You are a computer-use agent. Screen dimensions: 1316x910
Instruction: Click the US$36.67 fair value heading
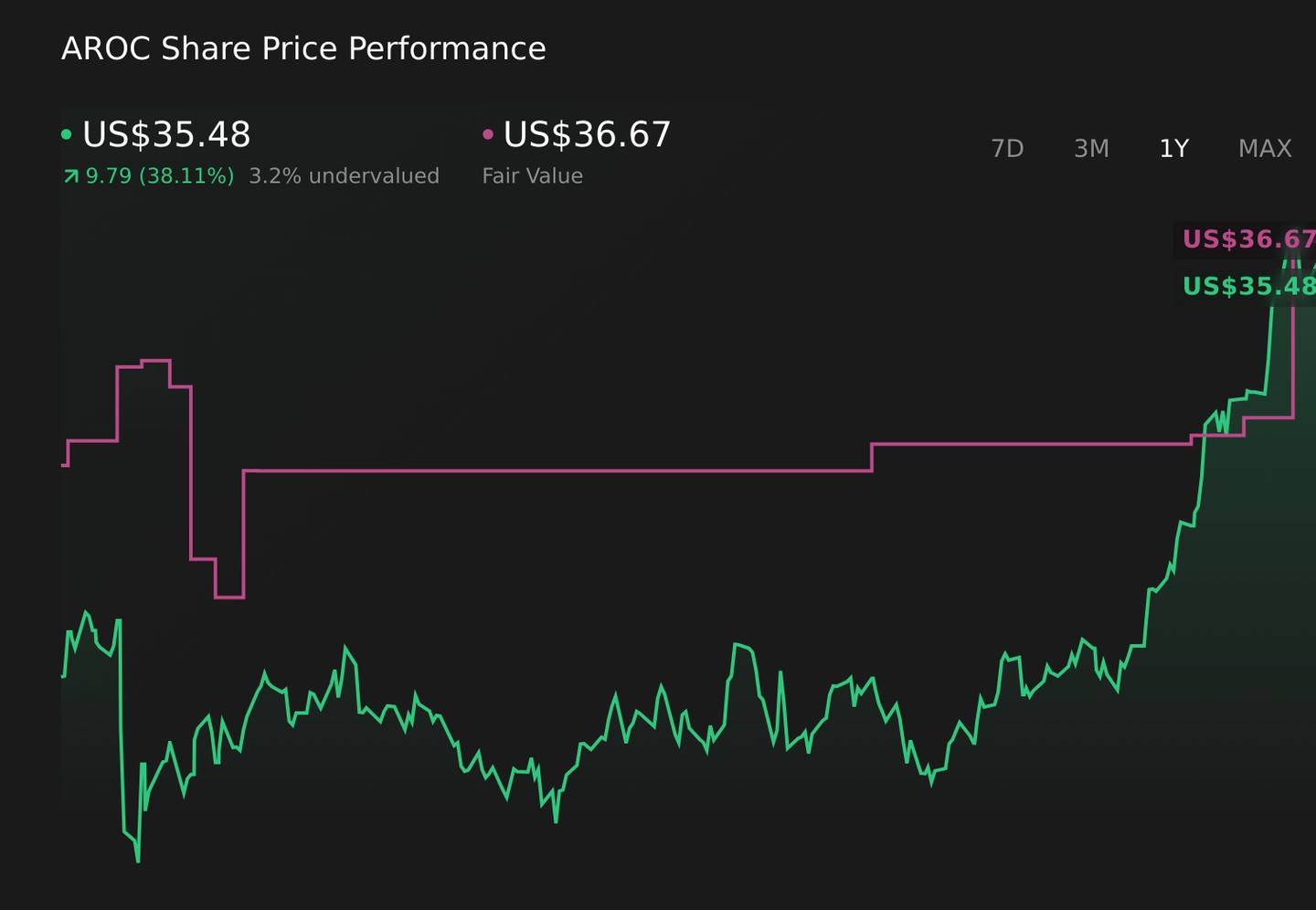pos(588,134)
